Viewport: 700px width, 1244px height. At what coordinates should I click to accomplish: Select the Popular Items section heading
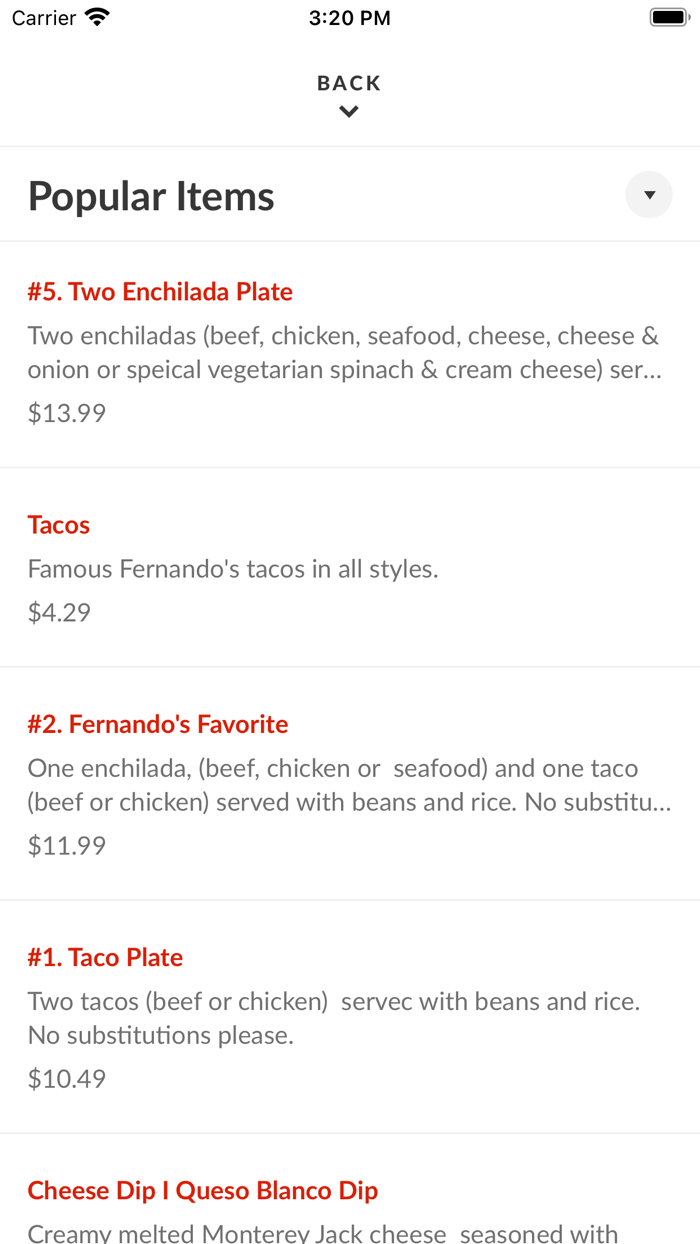coord(151,196)
